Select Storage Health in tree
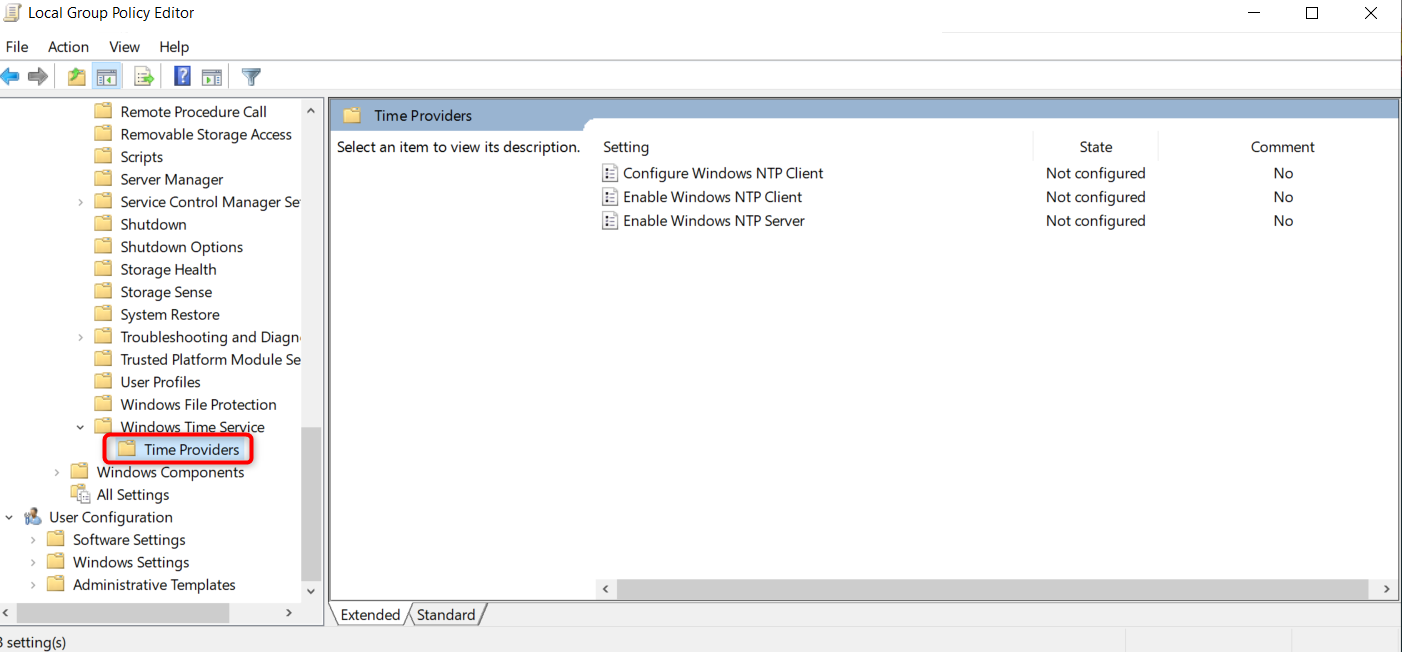Viewport: 1402px width, 652px height. (168, 269)
